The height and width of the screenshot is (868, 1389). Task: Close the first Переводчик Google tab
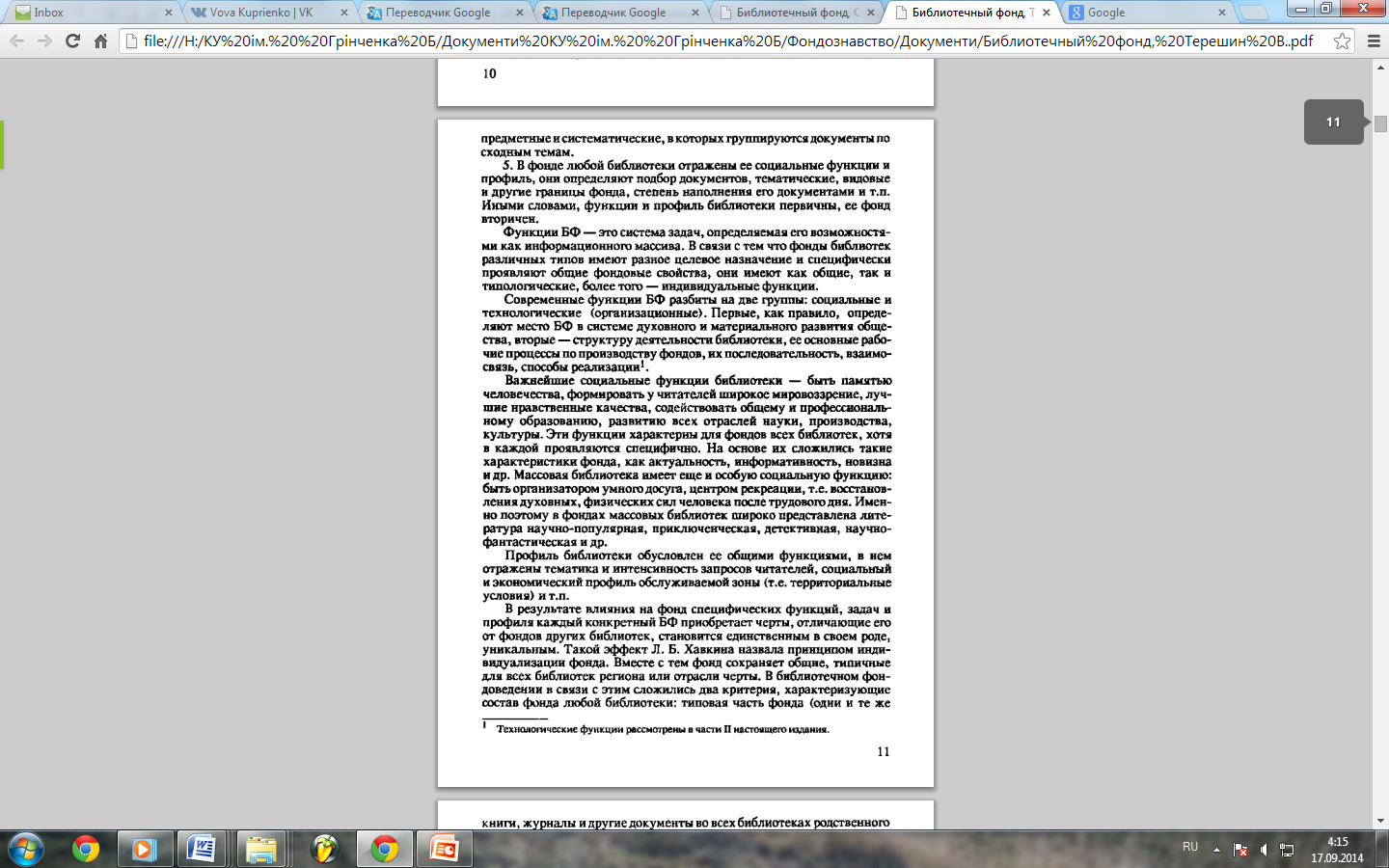(520, 13)
